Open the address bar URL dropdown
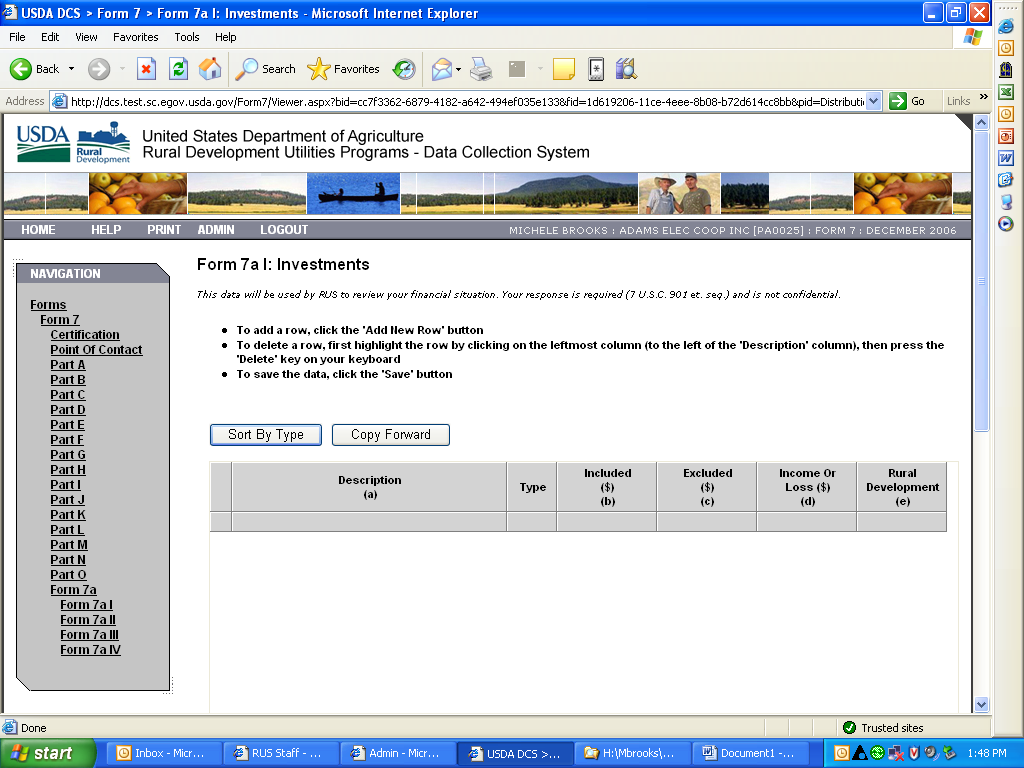1024x768 pixels. (873, 101)
